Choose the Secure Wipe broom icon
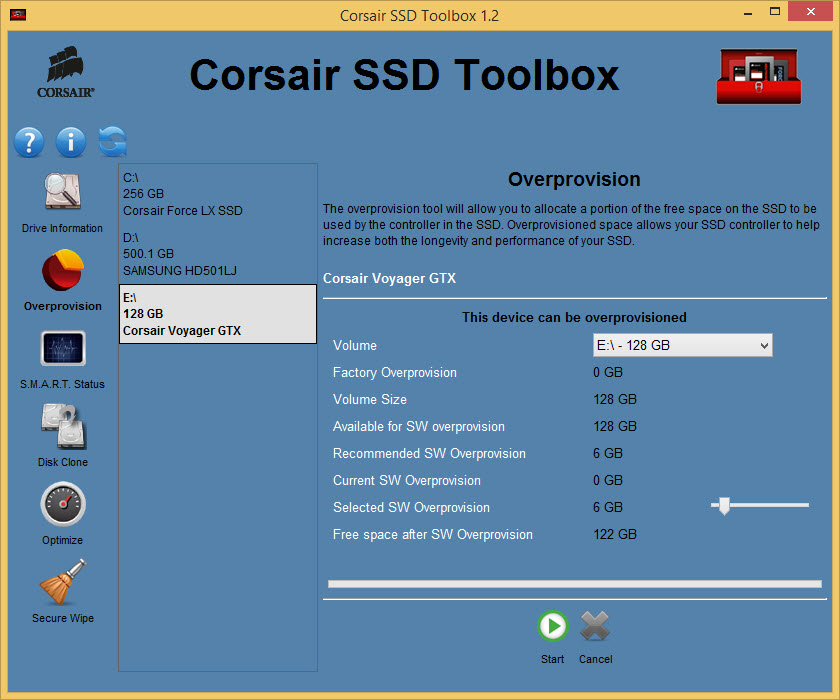Viewport: 840px width, 700px height. [x=63, y=582]
